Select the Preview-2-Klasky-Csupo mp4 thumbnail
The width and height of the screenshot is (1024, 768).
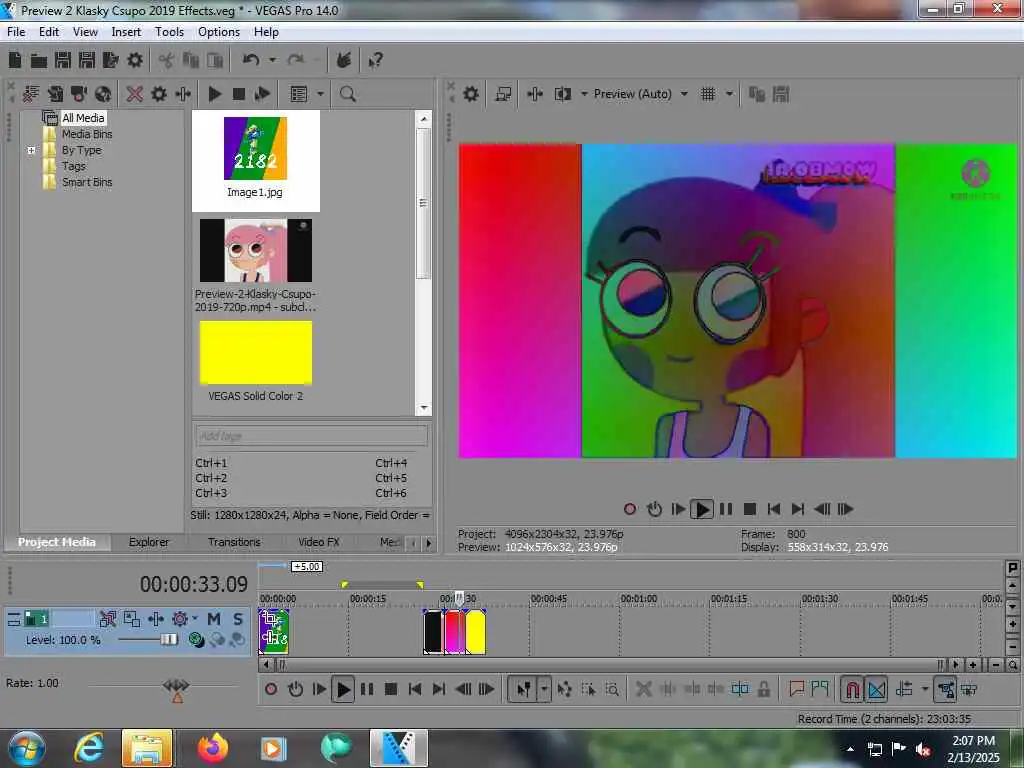point(255,250)
